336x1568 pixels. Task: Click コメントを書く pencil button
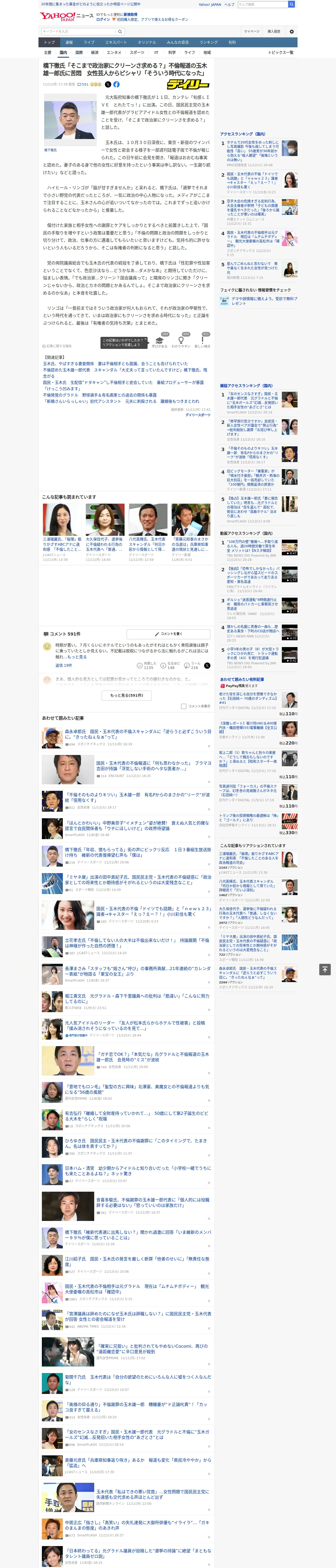point(168,634)
